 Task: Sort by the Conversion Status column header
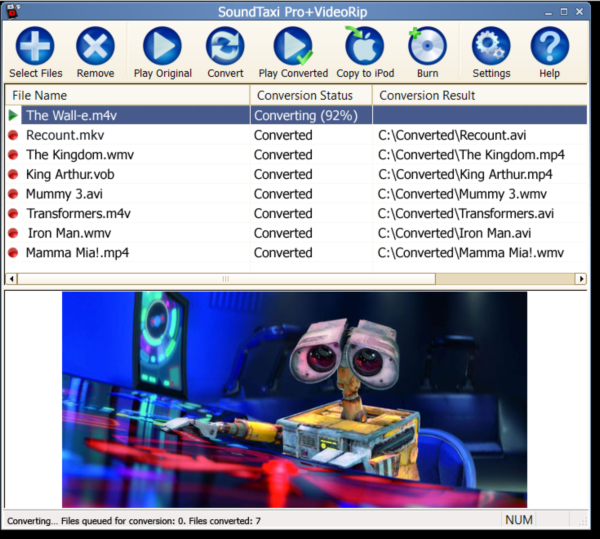(311, 95)
